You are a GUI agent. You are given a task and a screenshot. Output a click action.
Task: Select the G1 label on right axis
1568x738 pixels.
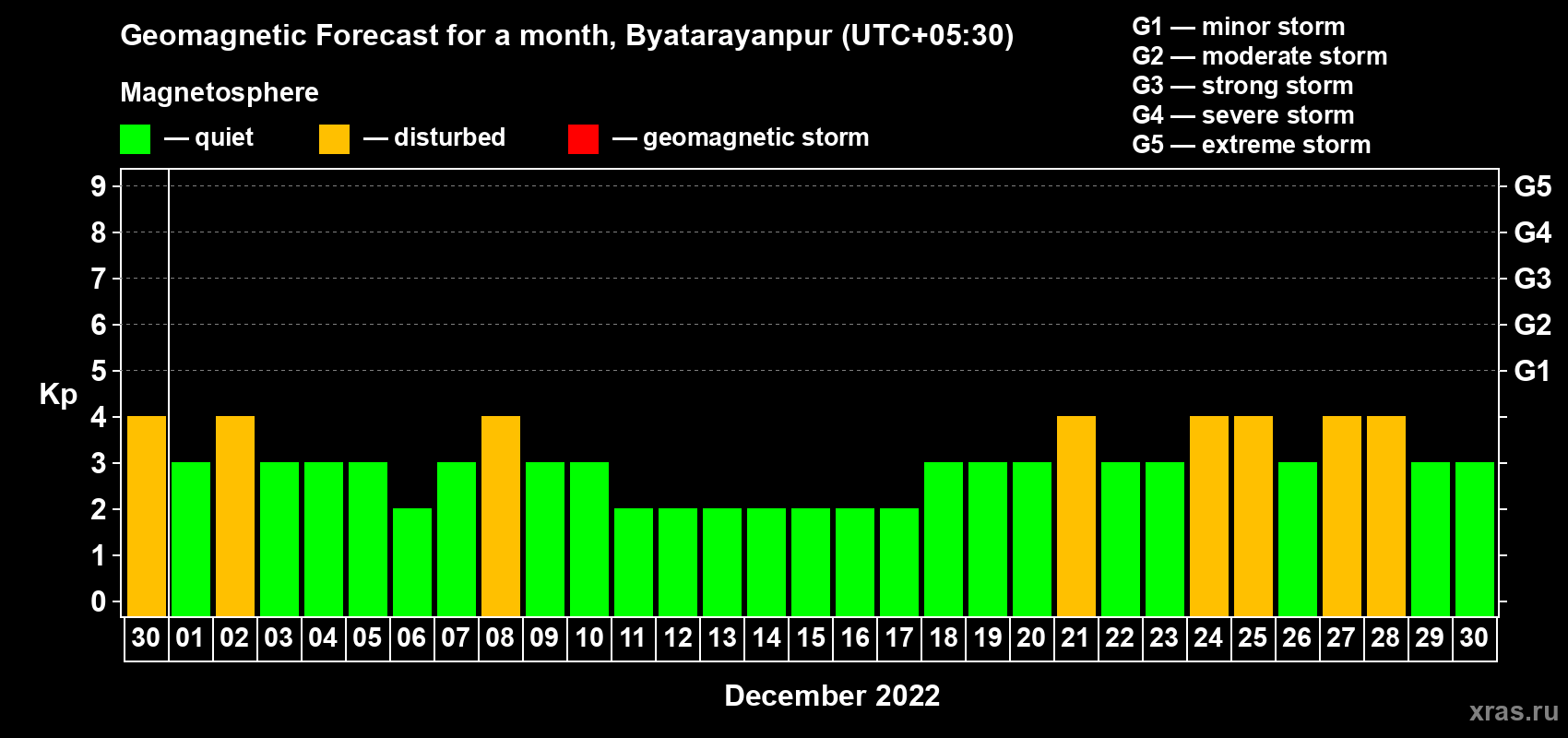coord(1532,372)
